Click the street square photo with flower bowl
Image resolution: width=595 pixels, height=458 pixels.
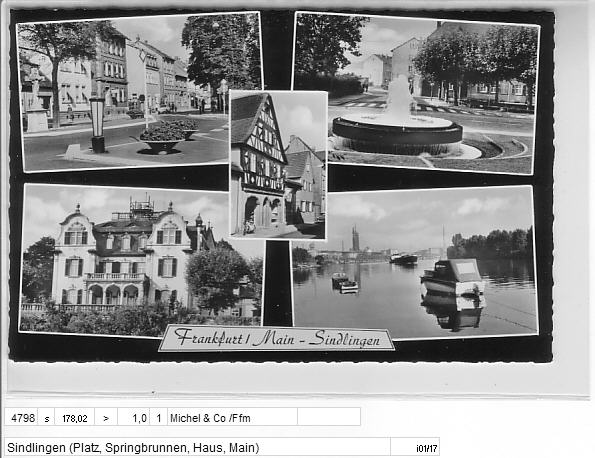140,92
